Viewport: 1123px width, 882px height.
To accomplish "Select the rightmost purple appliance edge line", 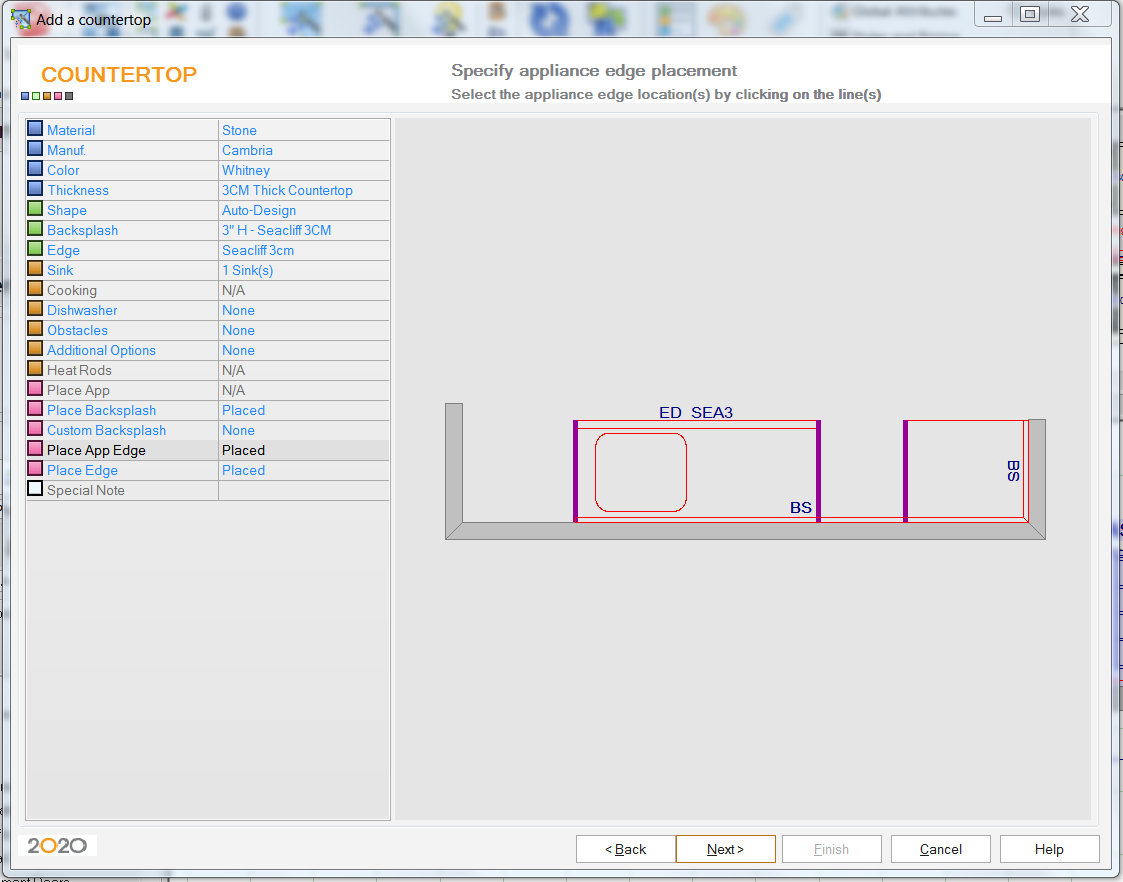I will click(905, 471).
